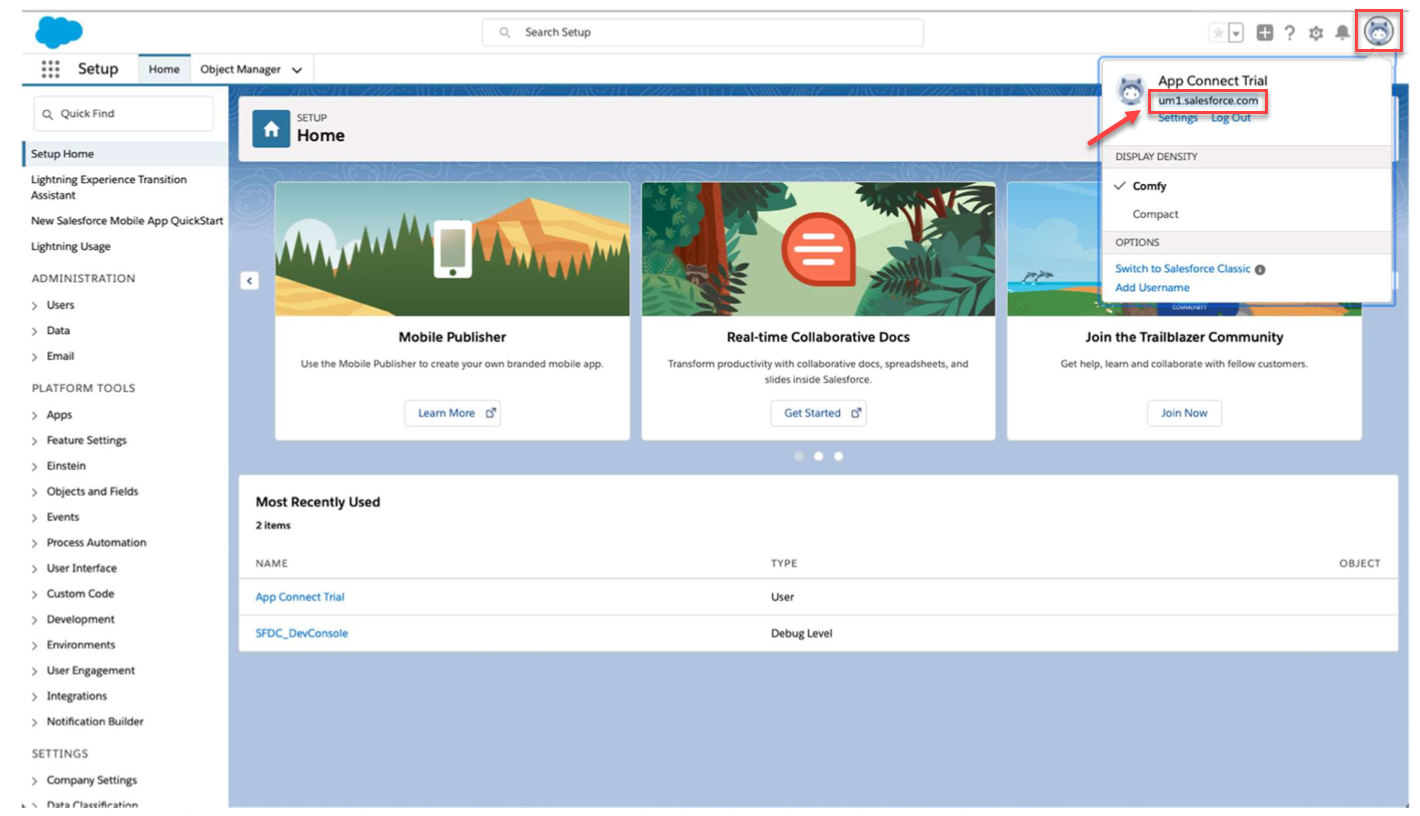Collapse carousel with left arrow button
Screen dimensions: 1420x816
(250, 281)
